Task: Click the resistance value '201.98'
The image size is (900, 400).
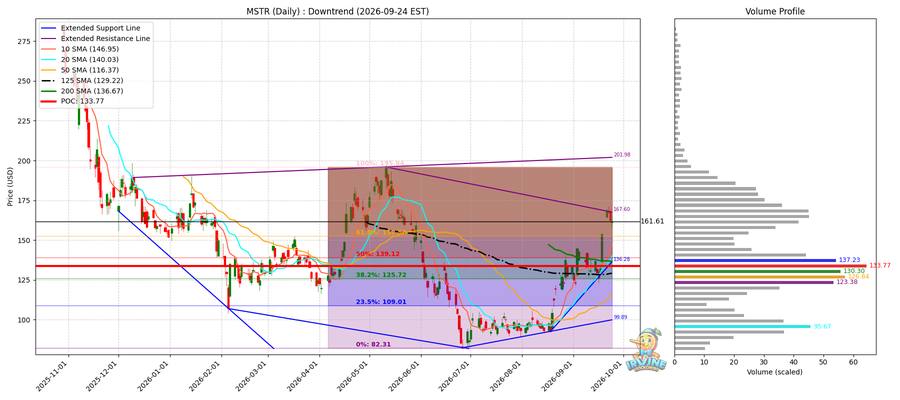Action: tap(622, 155)
